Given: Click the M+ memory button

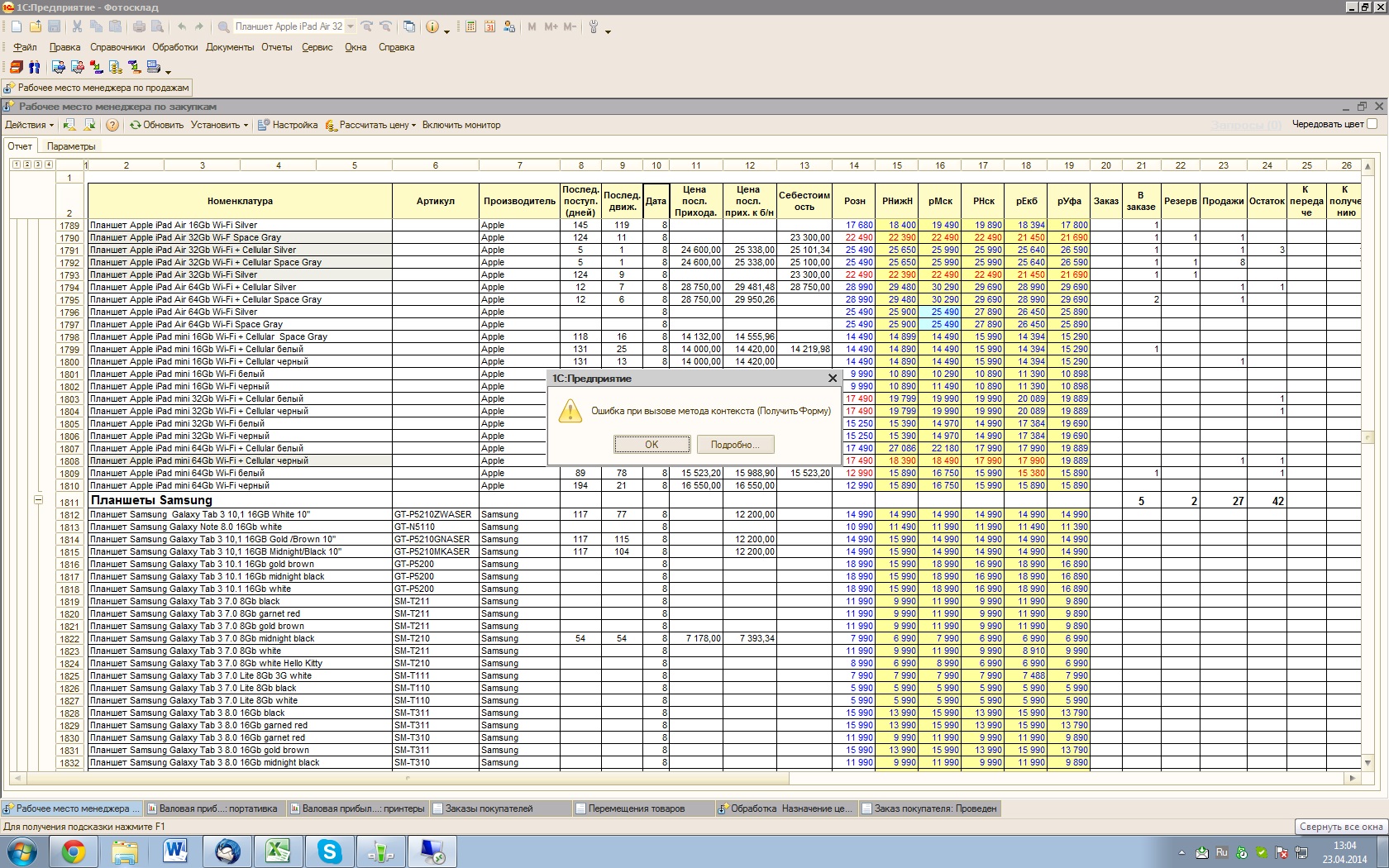Looking at the screenshot, I should pos(551,26).
